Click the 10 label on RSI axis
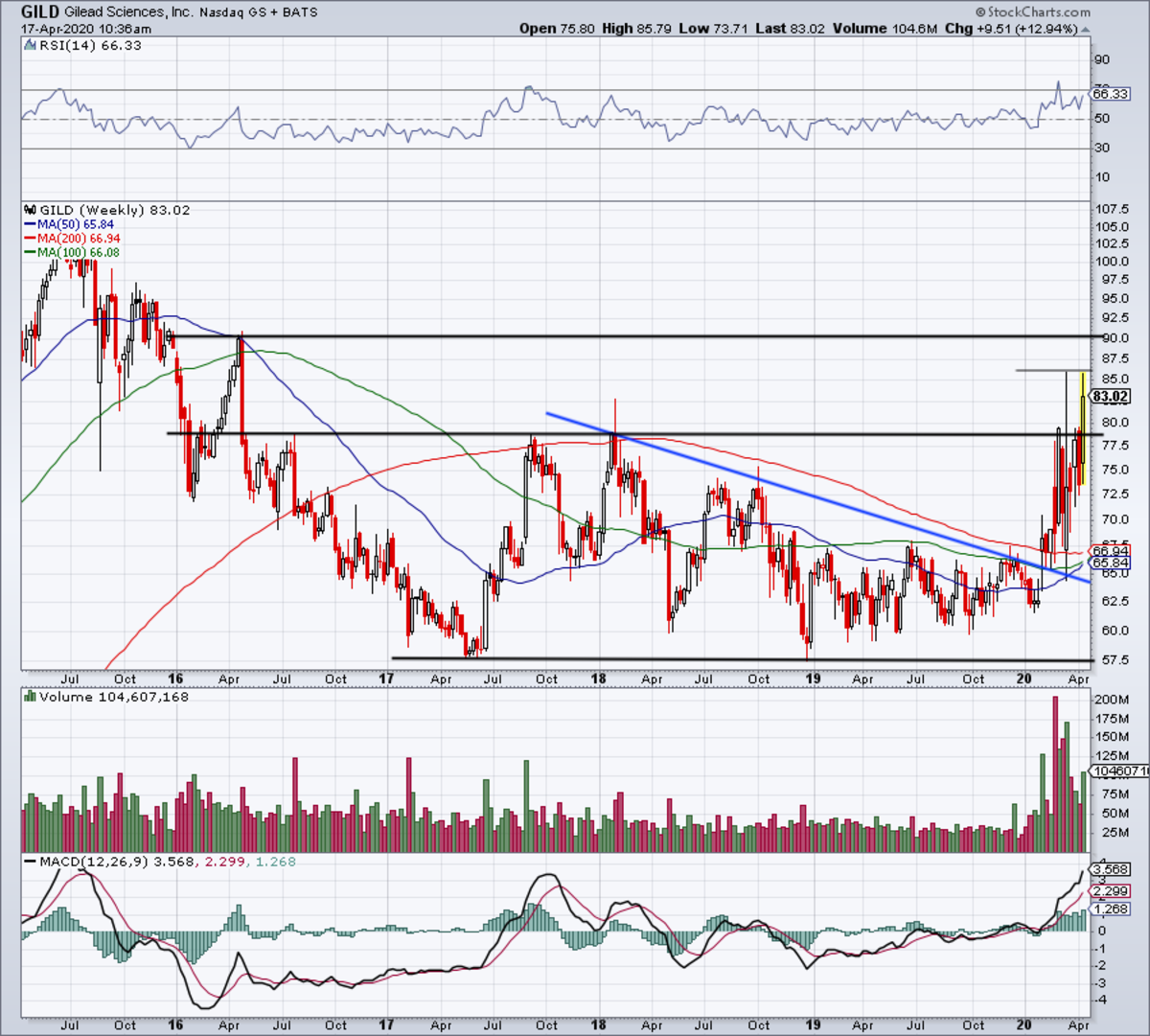The width and height of the screenshot is (1150, 1036). (1103, 177)
